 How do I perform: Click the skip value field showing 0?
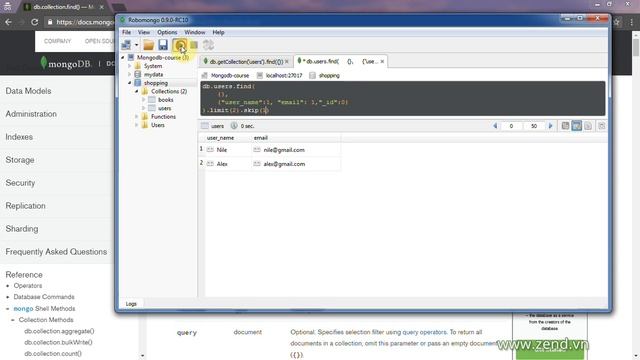point(511,126)
